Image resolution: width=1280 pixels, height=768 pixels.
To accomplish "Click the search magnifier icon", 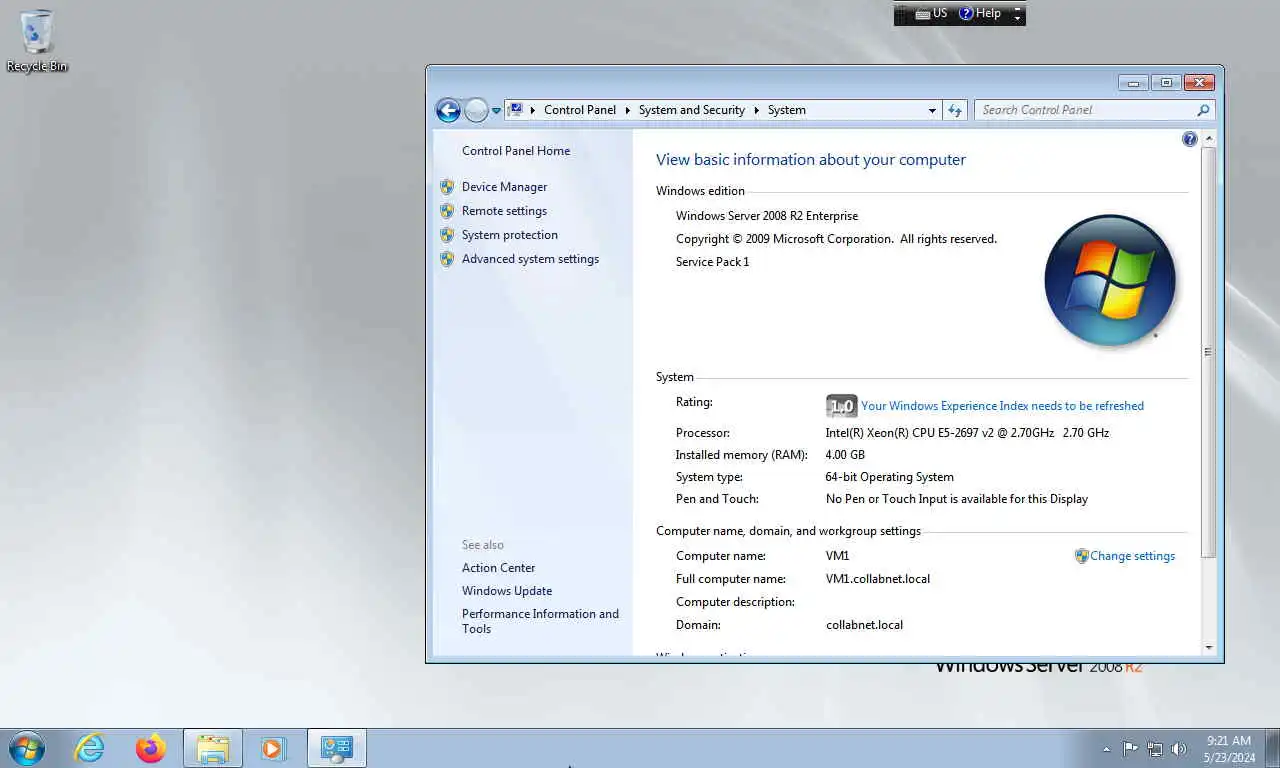I will [x=1203, y=110].
